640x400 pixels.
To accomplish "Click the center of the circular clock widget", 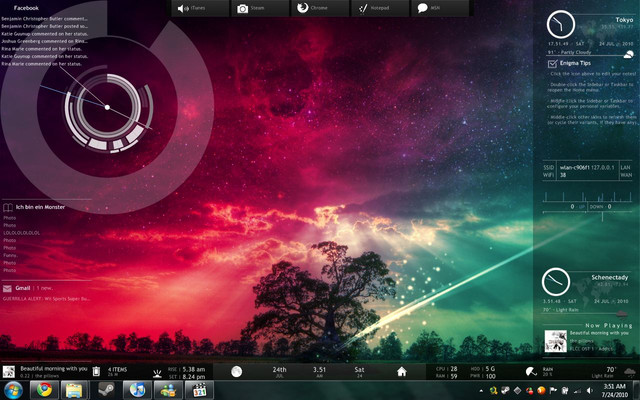I will point(107,107).
